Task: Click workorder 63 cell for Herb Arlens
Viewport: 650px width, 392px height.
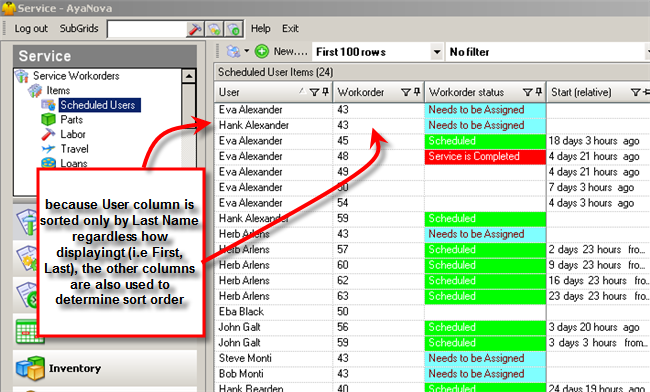Action: point(378,296)
